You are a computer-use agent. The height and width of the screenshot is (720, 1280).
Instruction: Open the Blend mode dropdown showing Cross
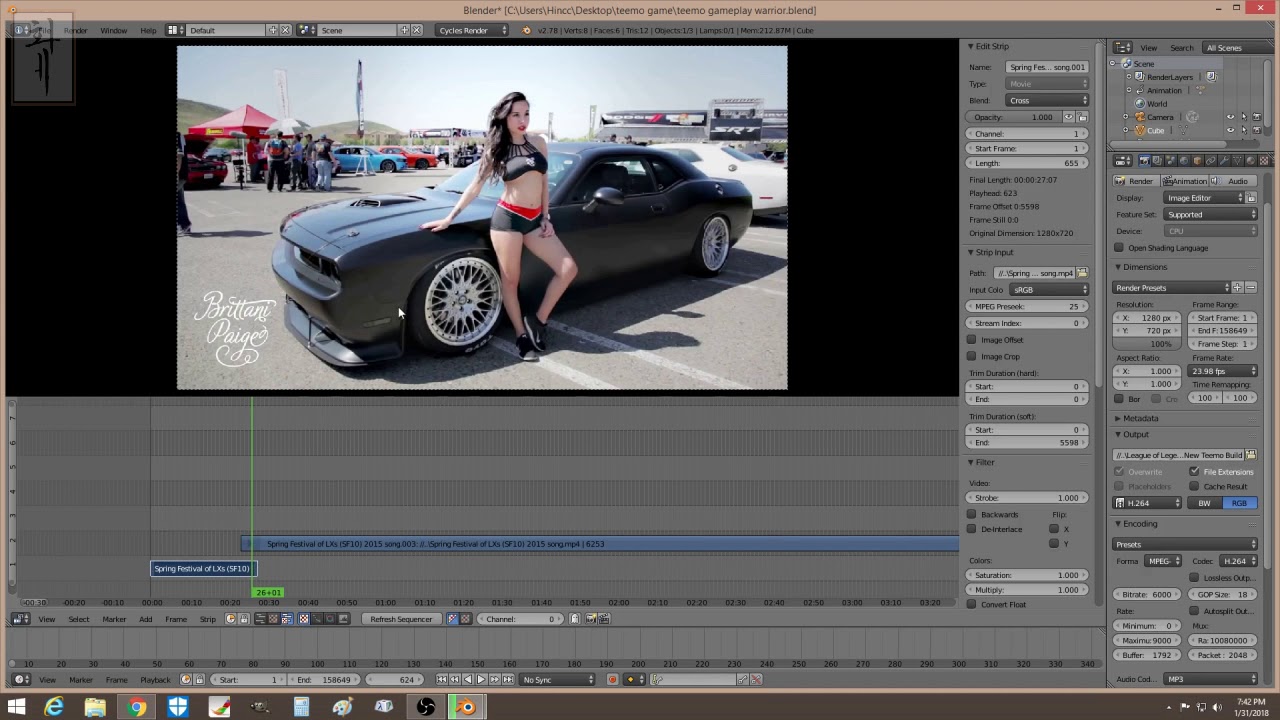coord(1047,100)
